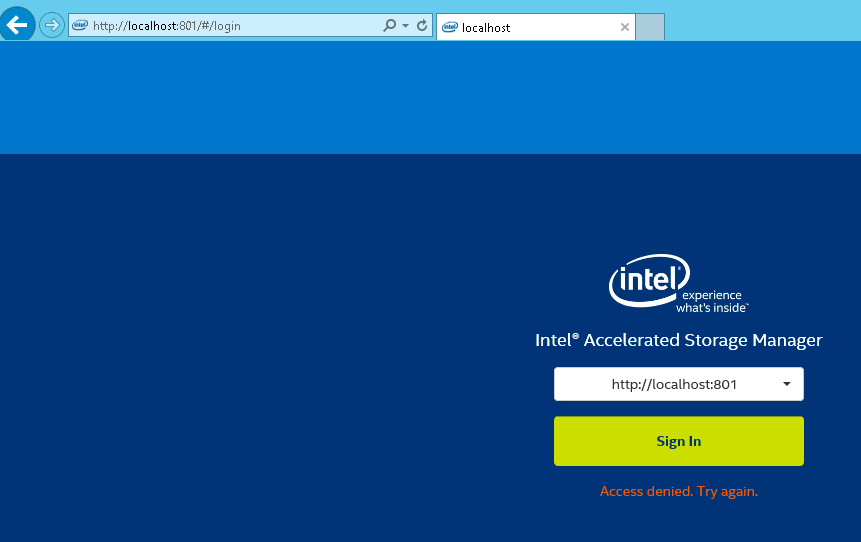
Task: Click the browser Forward arrow button
Action: click(51, 25)
